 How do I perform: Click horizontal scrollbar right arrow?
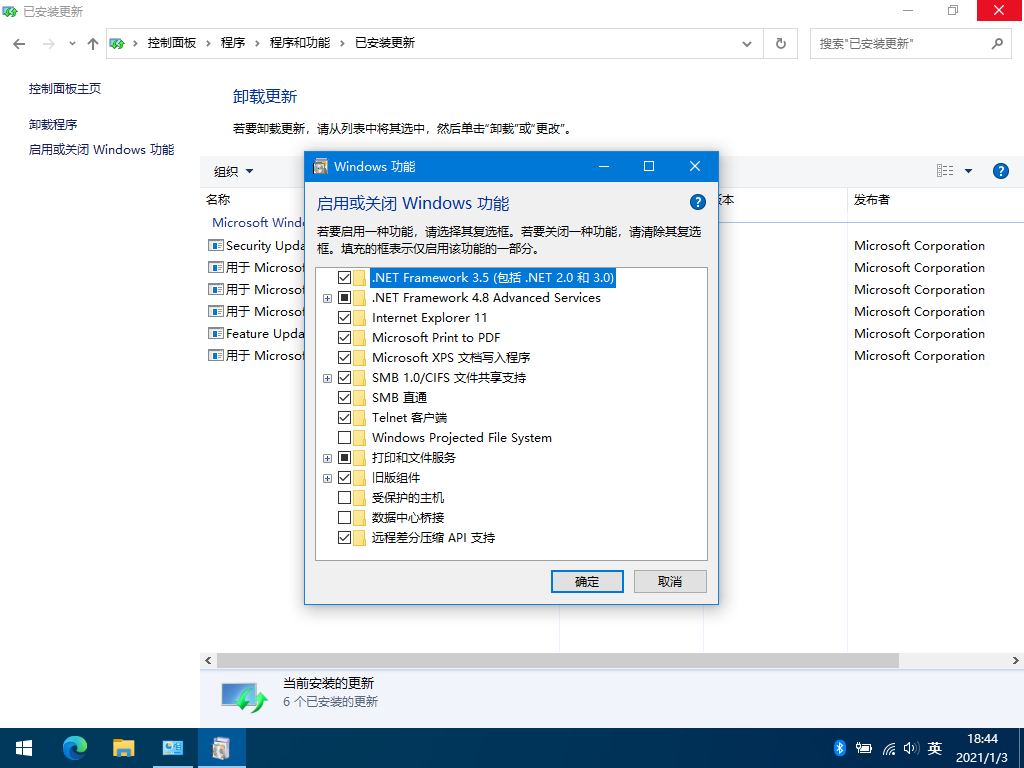[x=1016, y=660]
